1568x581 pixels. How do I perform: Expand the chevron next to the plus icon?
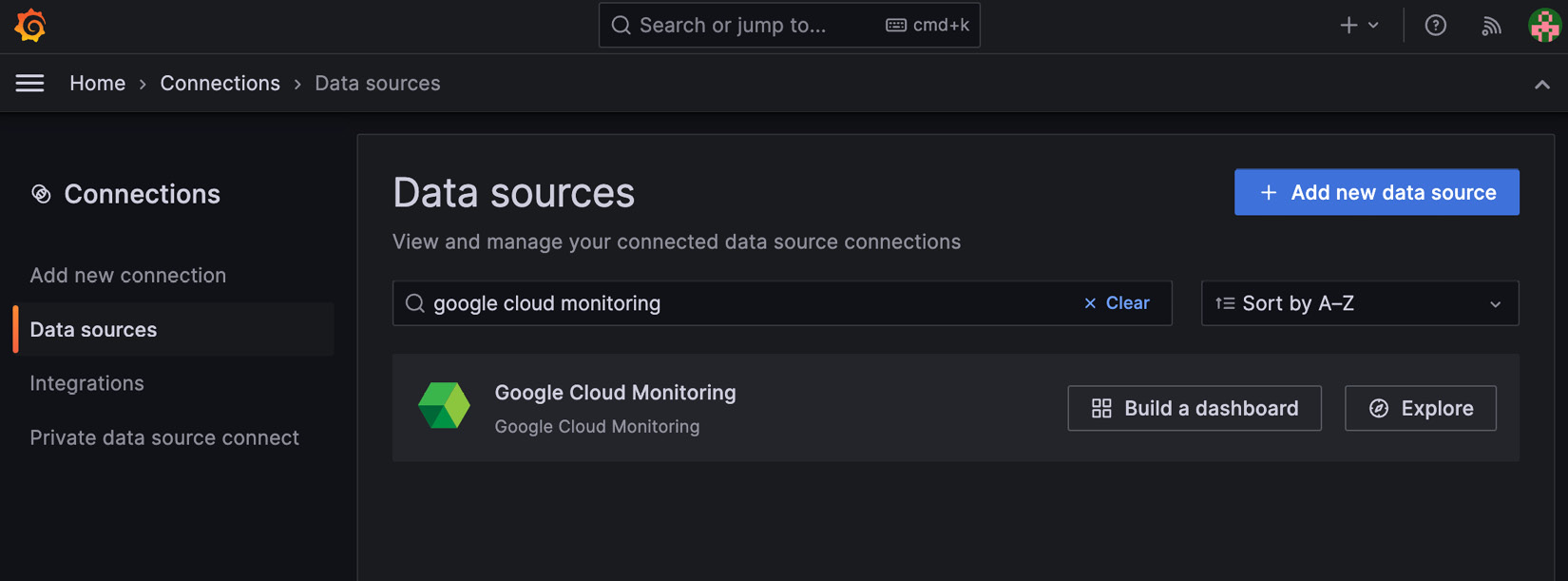1373,26
